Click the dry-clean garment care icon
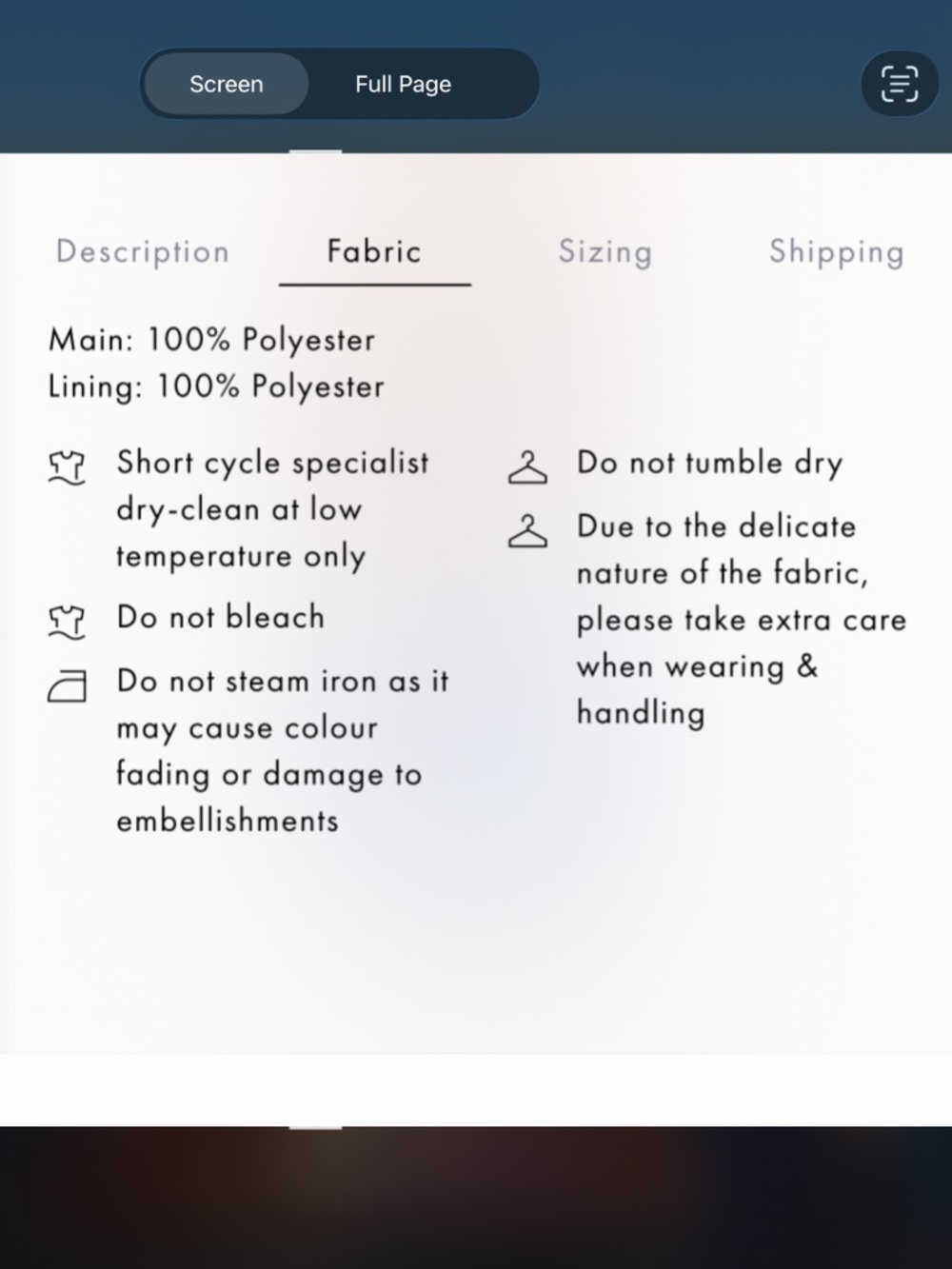 point(66,467)
